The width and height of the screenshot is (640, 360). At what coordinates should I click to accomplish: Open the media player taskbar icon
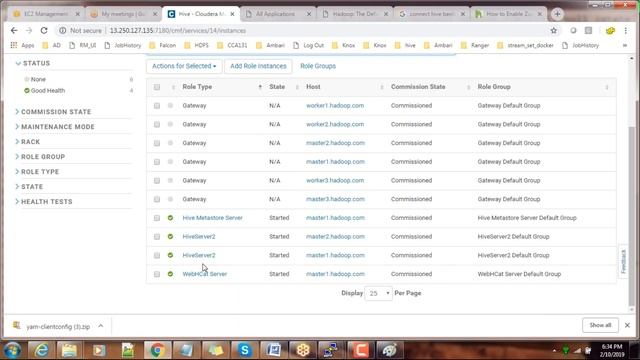pyautogui.click(x=99, y=350)
